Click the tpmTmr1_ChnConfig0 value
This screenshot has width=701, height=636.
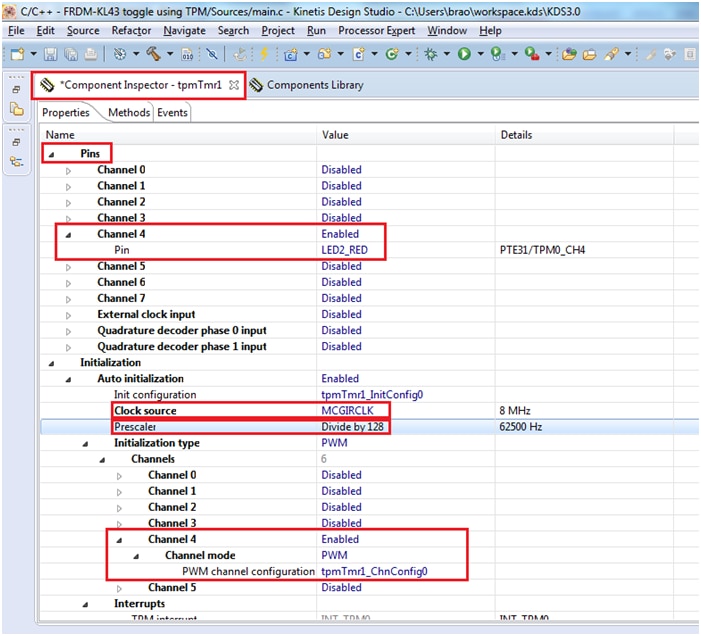[374, 571]
